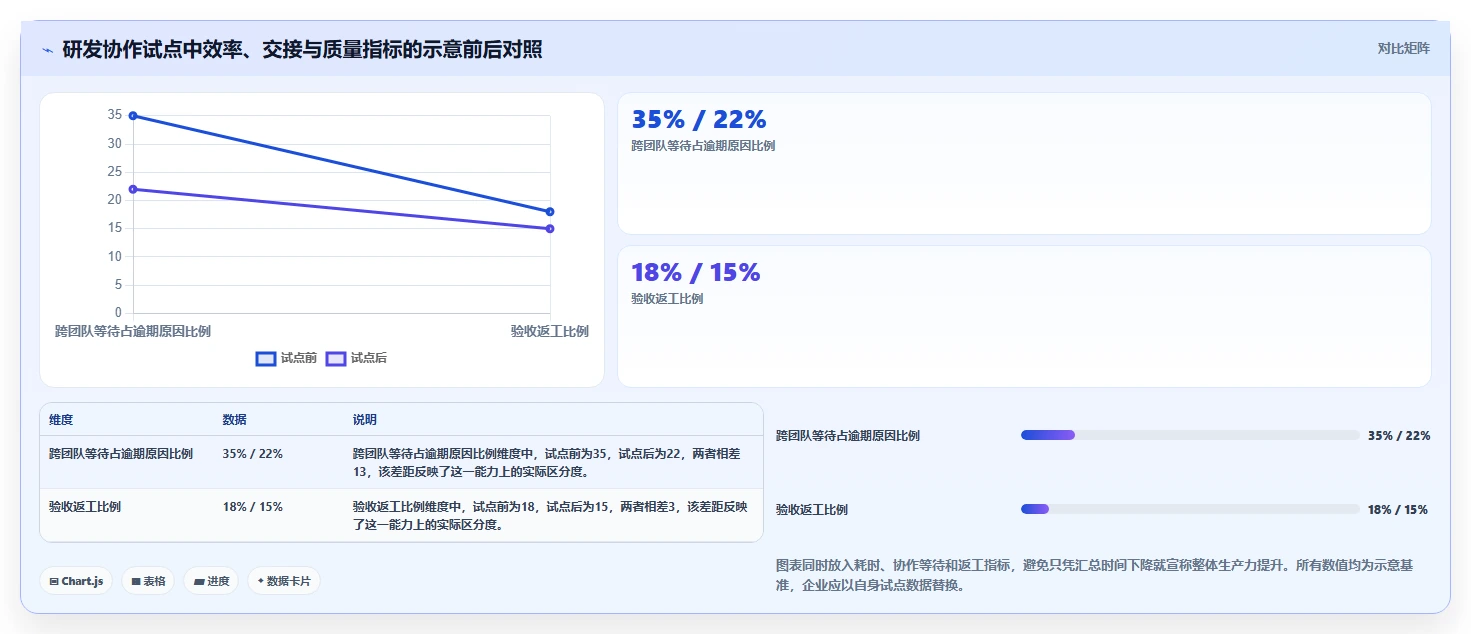Click the 说明 column header
Screen dimensions: 1471x634
click(365, 420)
